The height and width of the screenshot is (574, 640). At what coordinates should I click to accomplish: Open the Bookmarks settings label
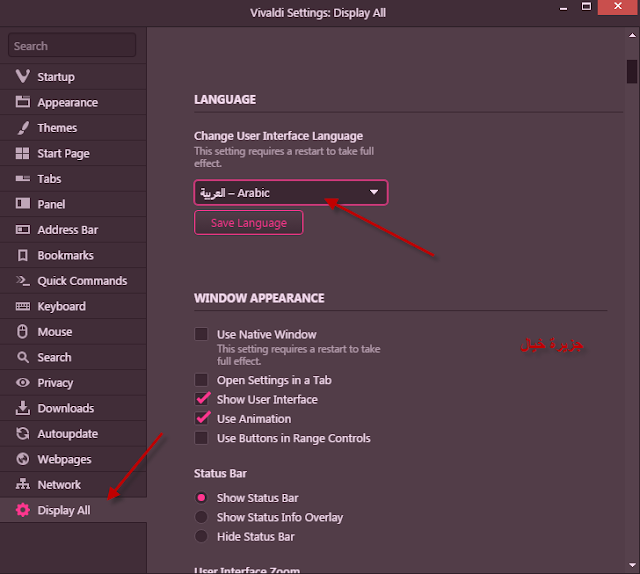[65, 256]
